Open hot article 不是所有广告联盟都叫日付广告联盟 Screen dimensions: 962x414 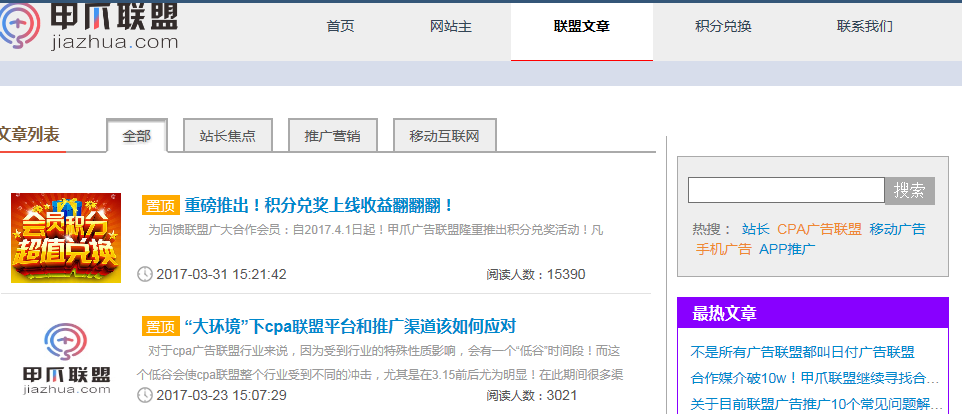pos(802,352)
